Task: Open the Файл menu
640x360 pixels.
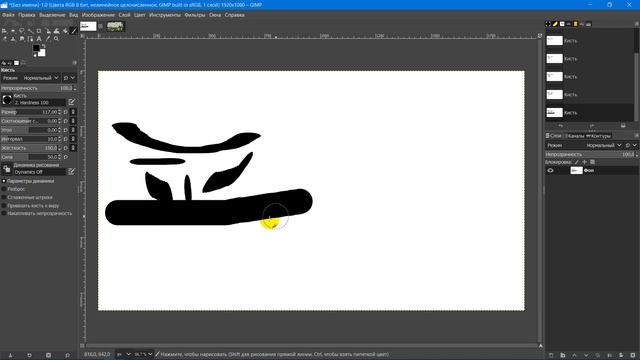Action: pyautogui.click(x=8, y=15)
